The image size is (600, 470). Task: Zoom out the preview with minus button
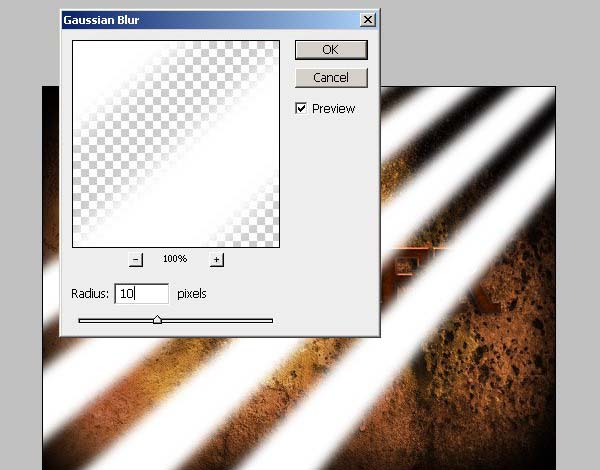135,259
